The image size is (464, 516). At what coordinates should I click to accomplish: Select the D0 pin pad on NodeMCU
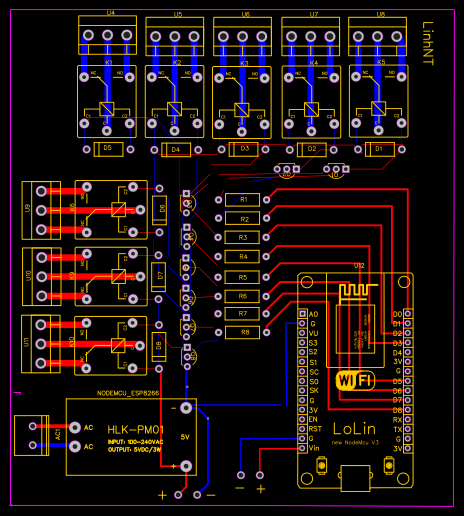(408, 314)
